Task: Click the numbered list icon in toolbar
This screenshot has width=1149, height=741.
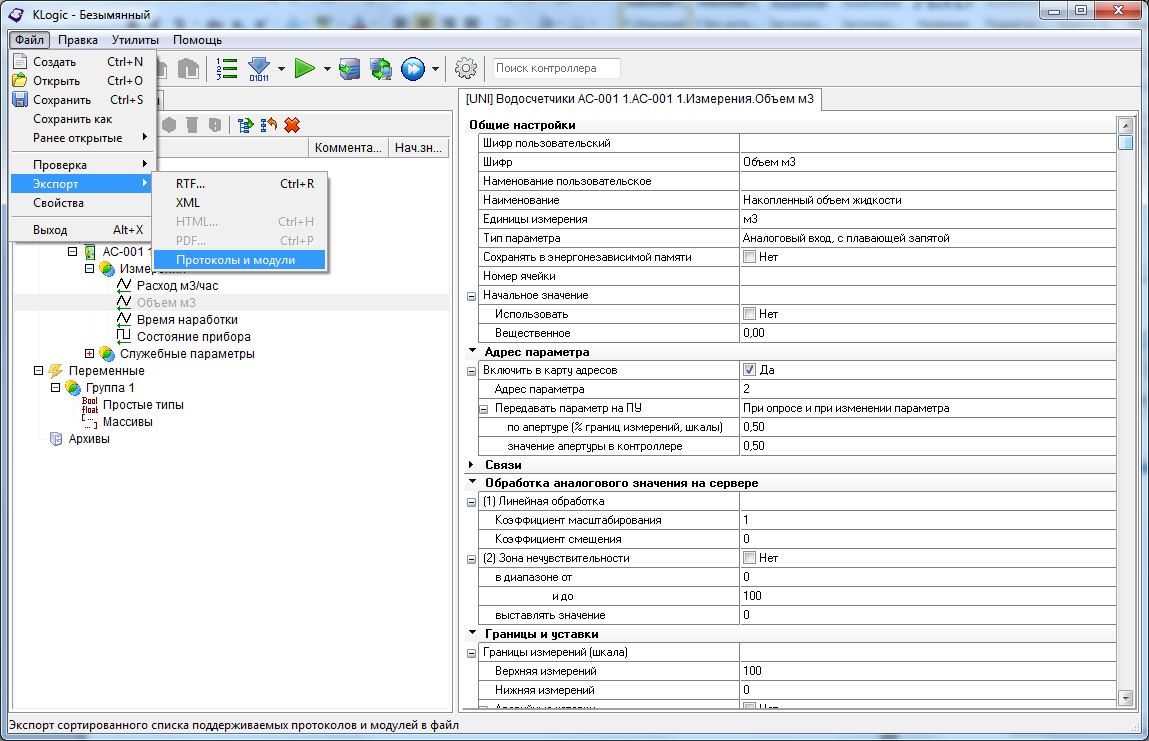Action: [227, 68]
